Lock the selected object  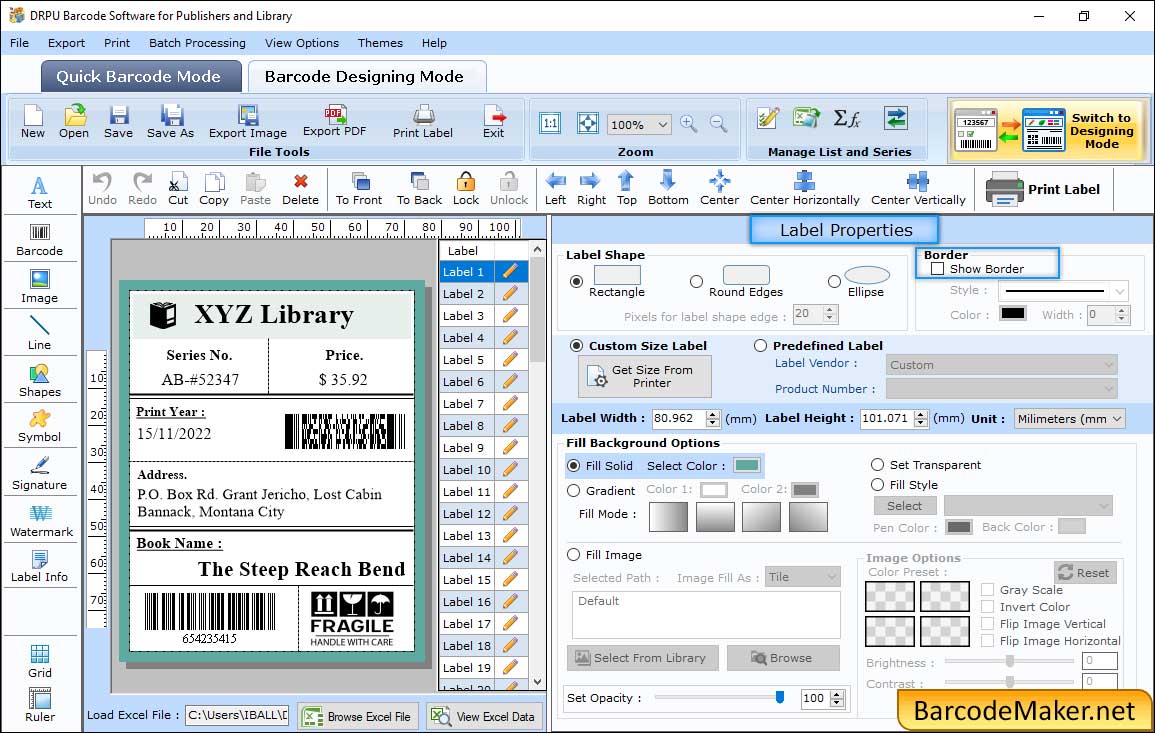point(466,189)
